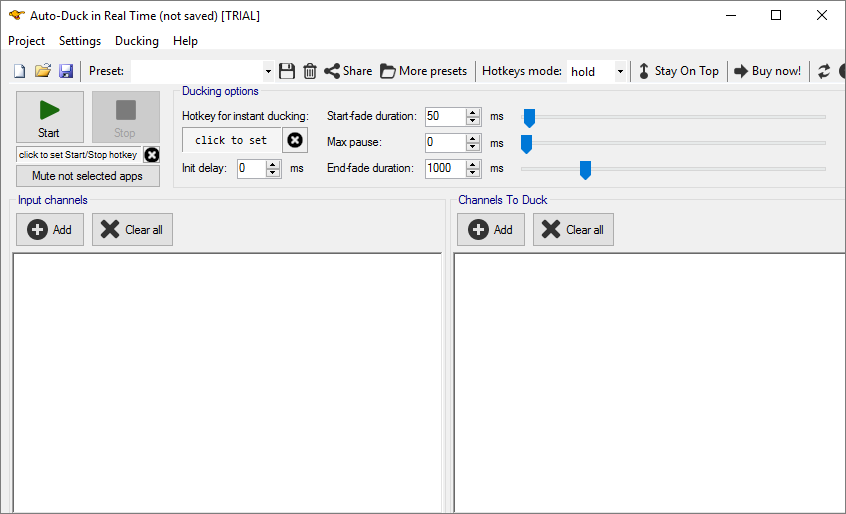This screenshot has height=514, width=846.
Task: Add an input channel
Action: coord(50,230)
